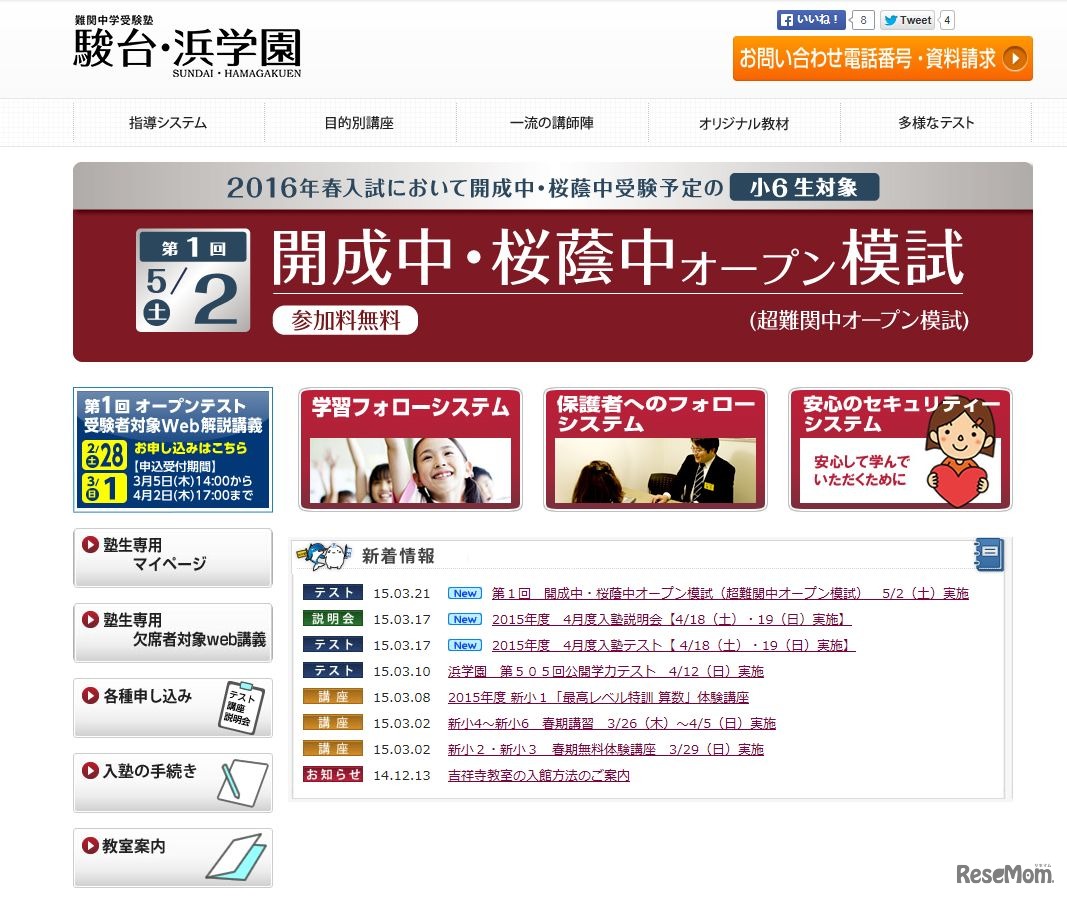This screenshot has width=1067, height=897.
Task: Open link 2015年度 4月度入塾テスト
Action: [x=673, y=645]
